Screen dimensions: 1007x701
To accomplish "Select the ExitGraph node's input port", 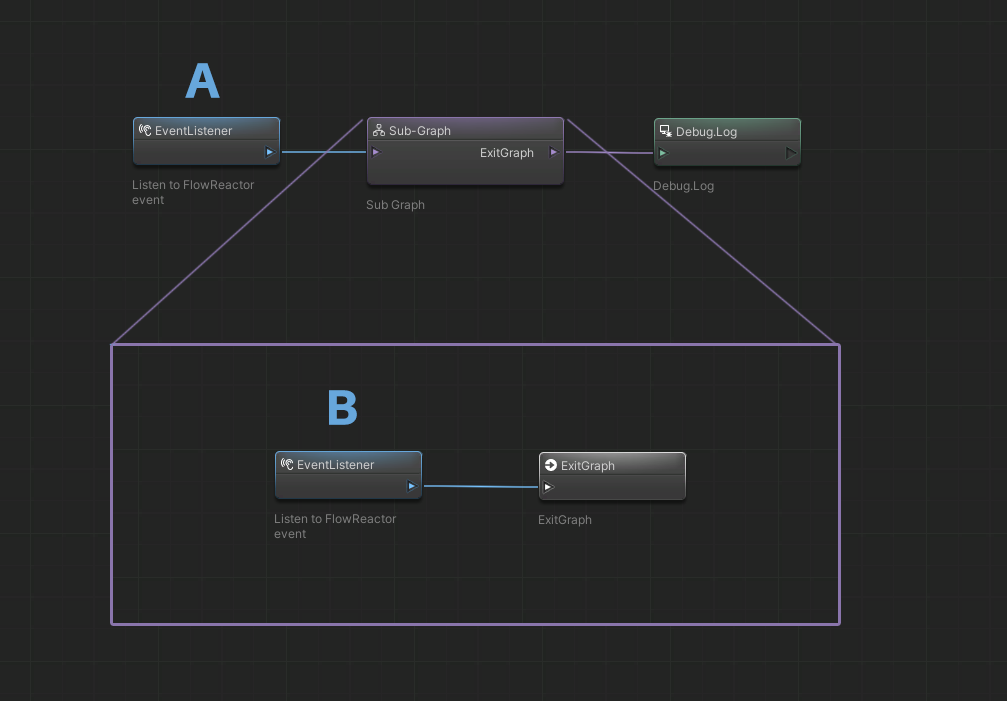I will click(548, 488).
